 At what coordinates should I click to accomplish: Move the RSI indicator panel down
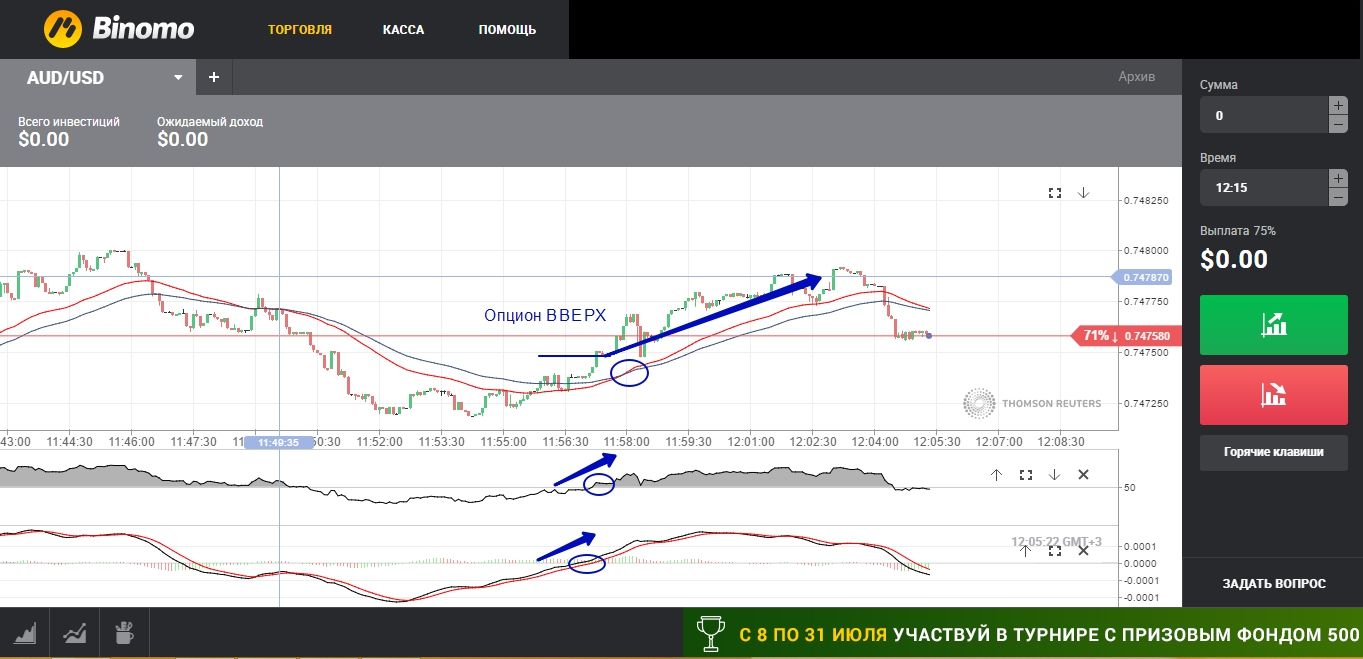point(1054,475)
